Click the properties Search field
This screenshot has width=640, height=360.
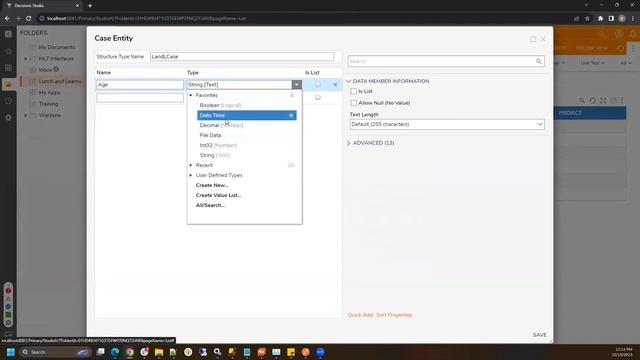(x=446, y=61)
